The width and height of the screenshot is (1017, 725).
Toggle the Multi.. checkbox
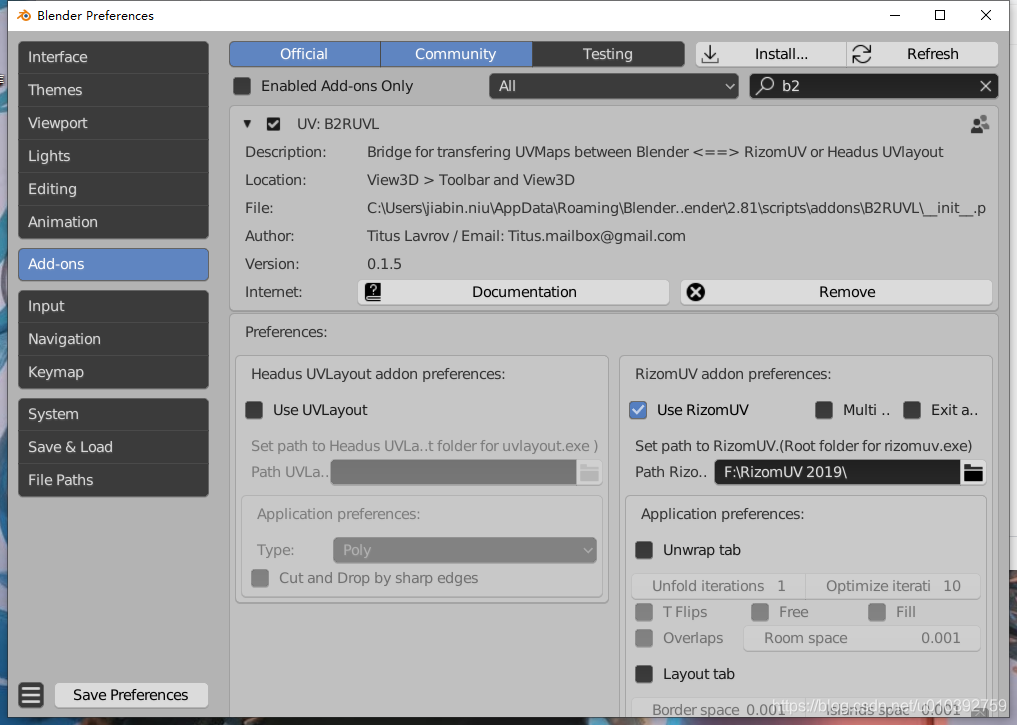coord(824,410)
